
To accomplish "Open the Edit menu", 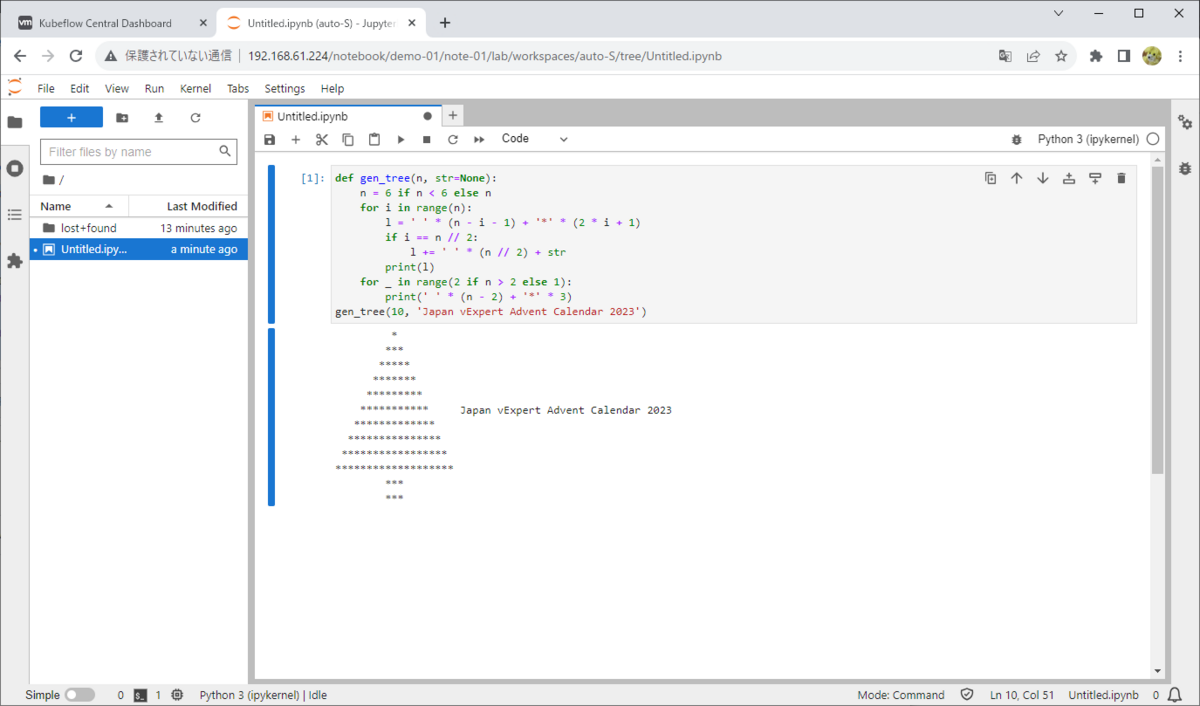I will (x=80, y=88).
